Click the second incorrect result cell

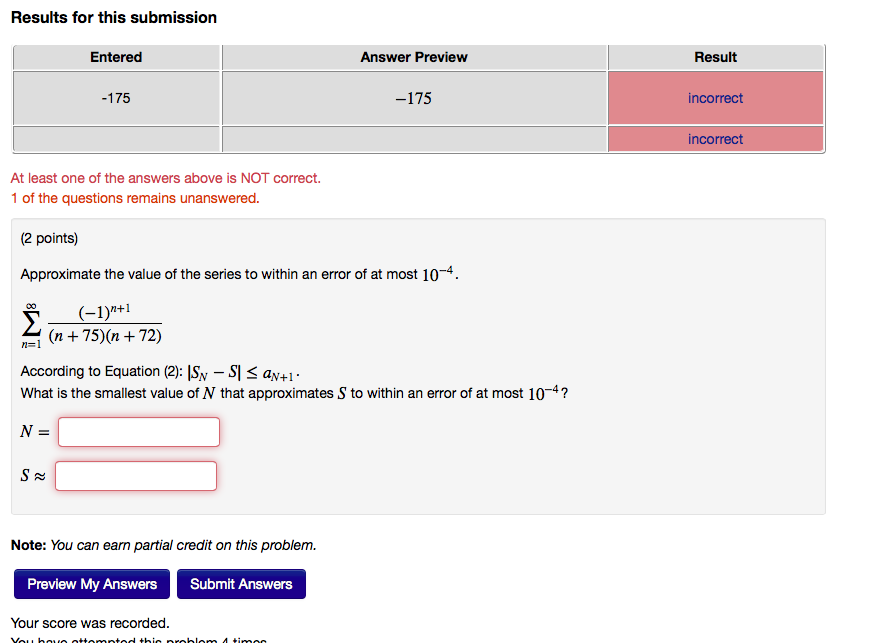click(715, 139)
